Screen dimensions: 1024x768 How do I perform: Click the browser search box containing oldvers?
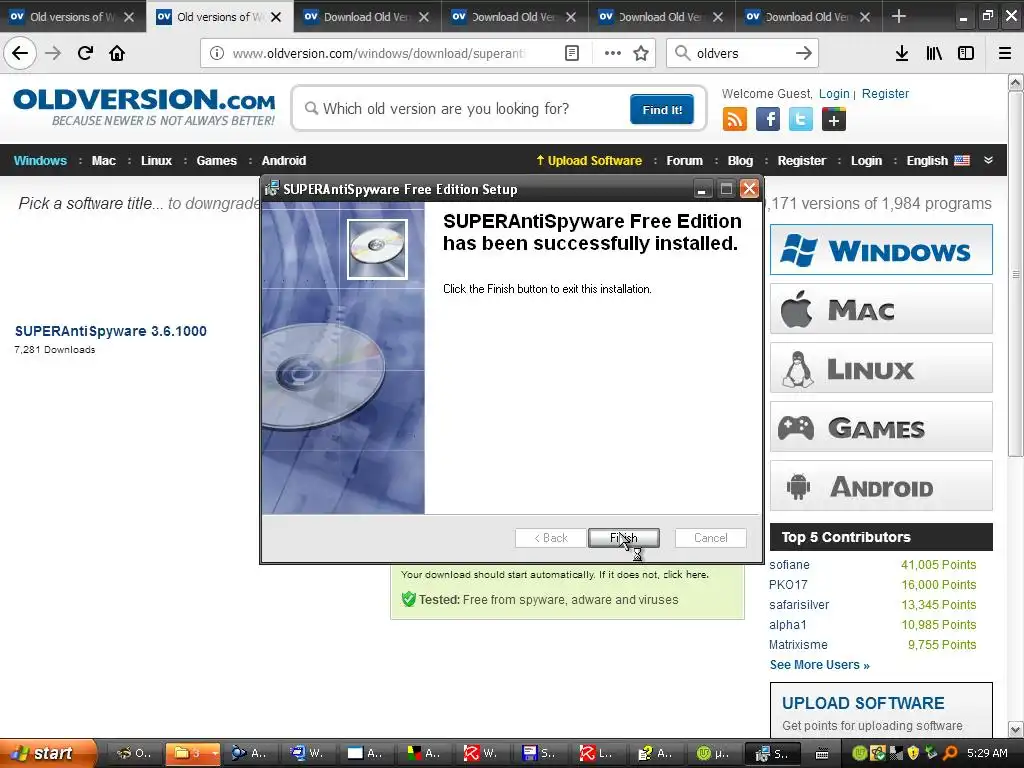pyautogui.click(x=742, y=53)
